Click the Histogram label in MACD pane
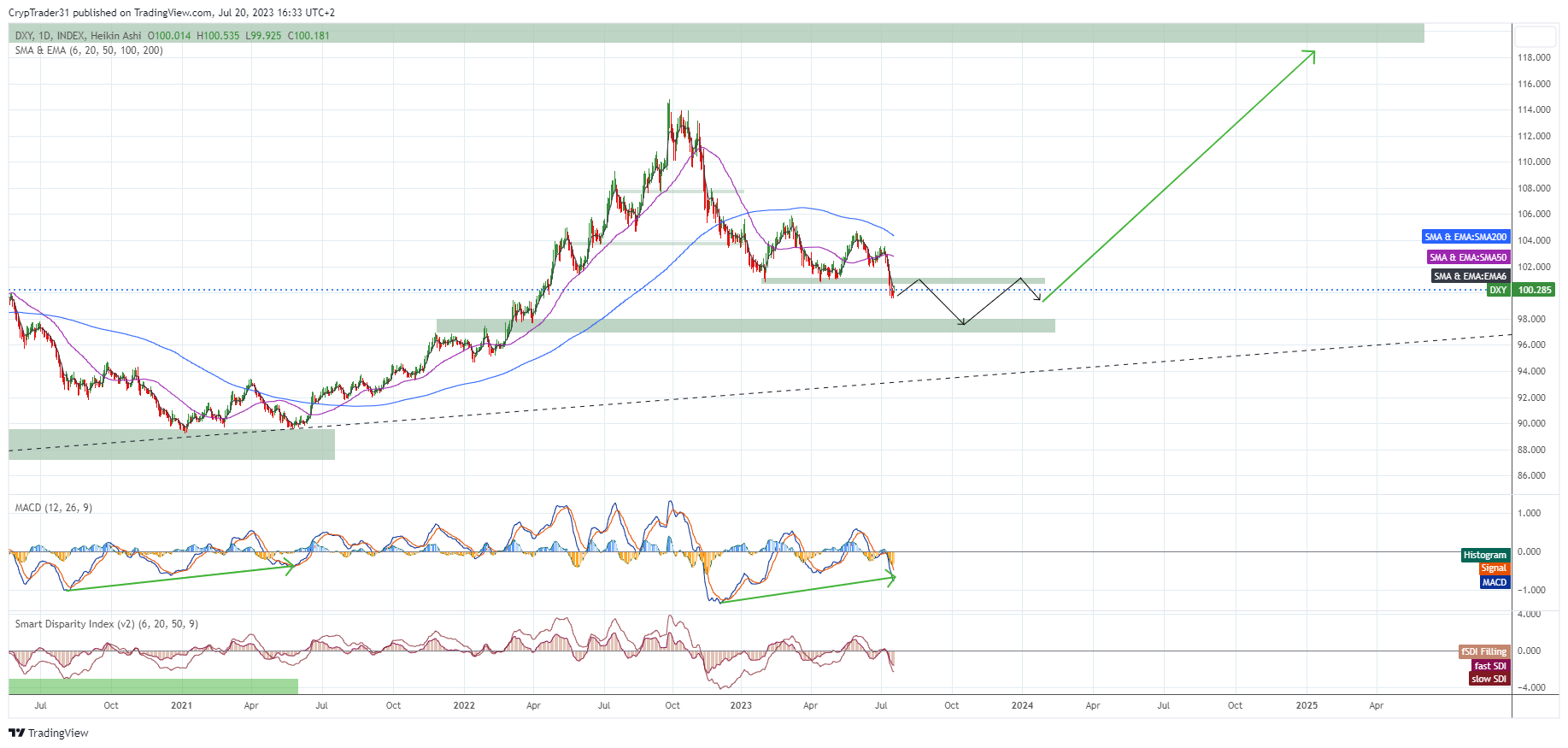Screen dimensions: 1568x748 [x=1485, y=555]
